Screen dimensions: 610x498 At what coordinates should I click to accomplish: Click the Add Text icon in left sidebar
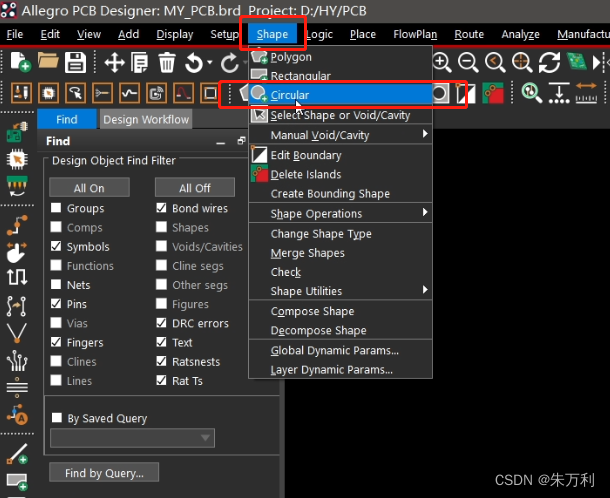pyautogui.click(x=17, y=415)
